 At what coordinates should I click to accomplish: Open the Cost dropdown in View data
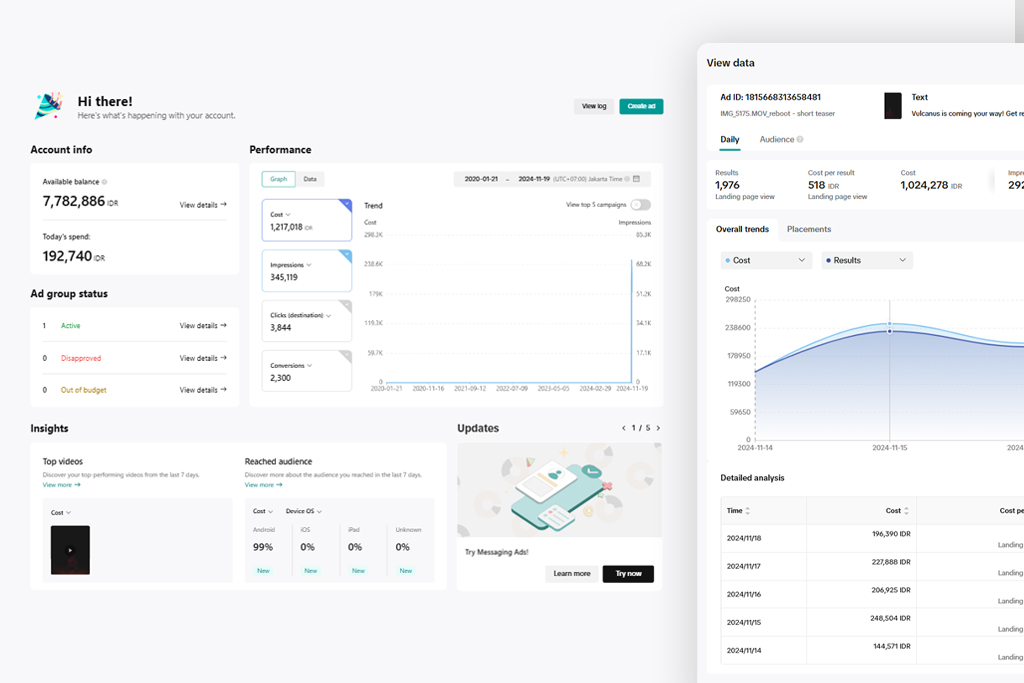[765, 260]
